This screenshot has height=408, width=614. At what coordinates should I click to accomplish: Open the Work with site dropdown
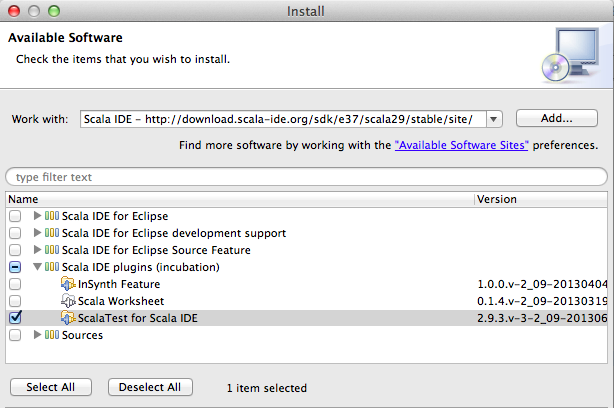point(494,119)
